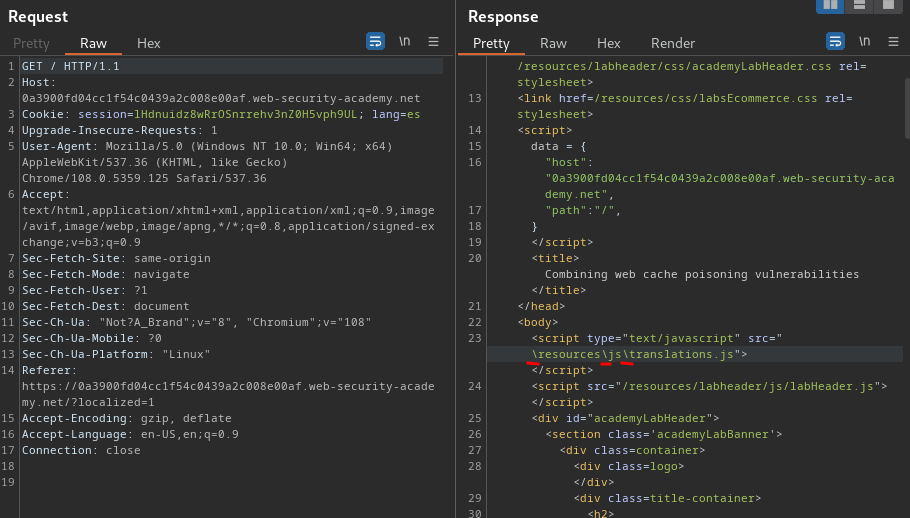Select the top-bottom split layout icon

pyautogui.click(x=859, y=5)
